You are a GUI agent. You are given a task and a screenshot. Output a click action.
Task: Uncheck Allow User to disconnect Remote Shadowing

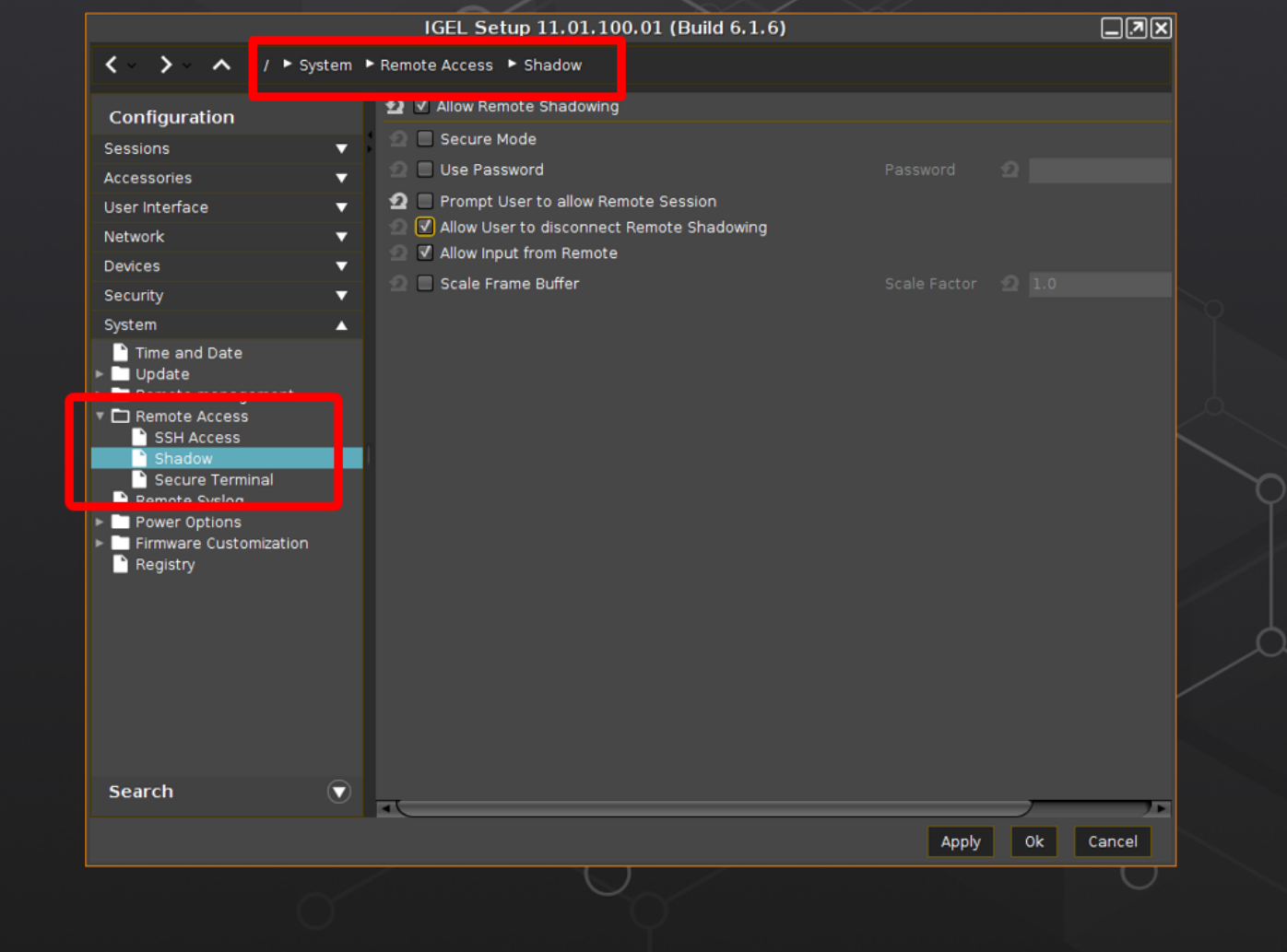click(425, 226)
